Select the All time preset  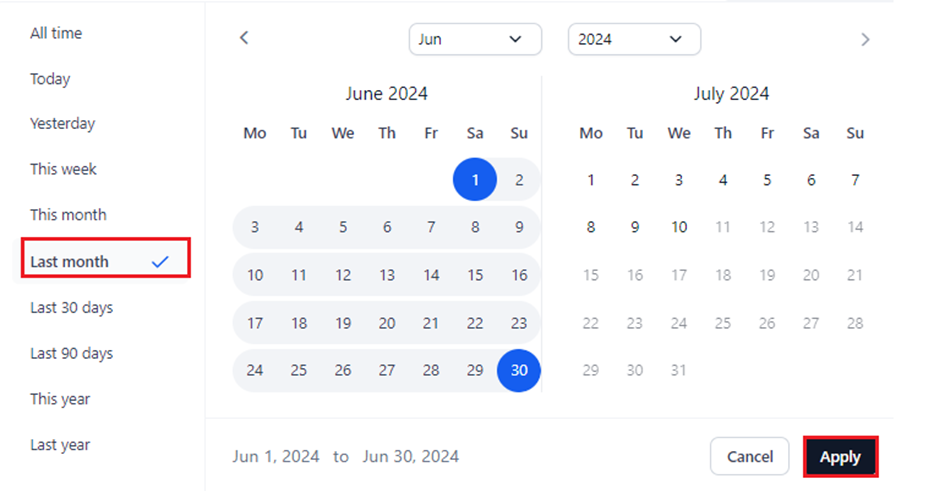[x=56, y=33]
